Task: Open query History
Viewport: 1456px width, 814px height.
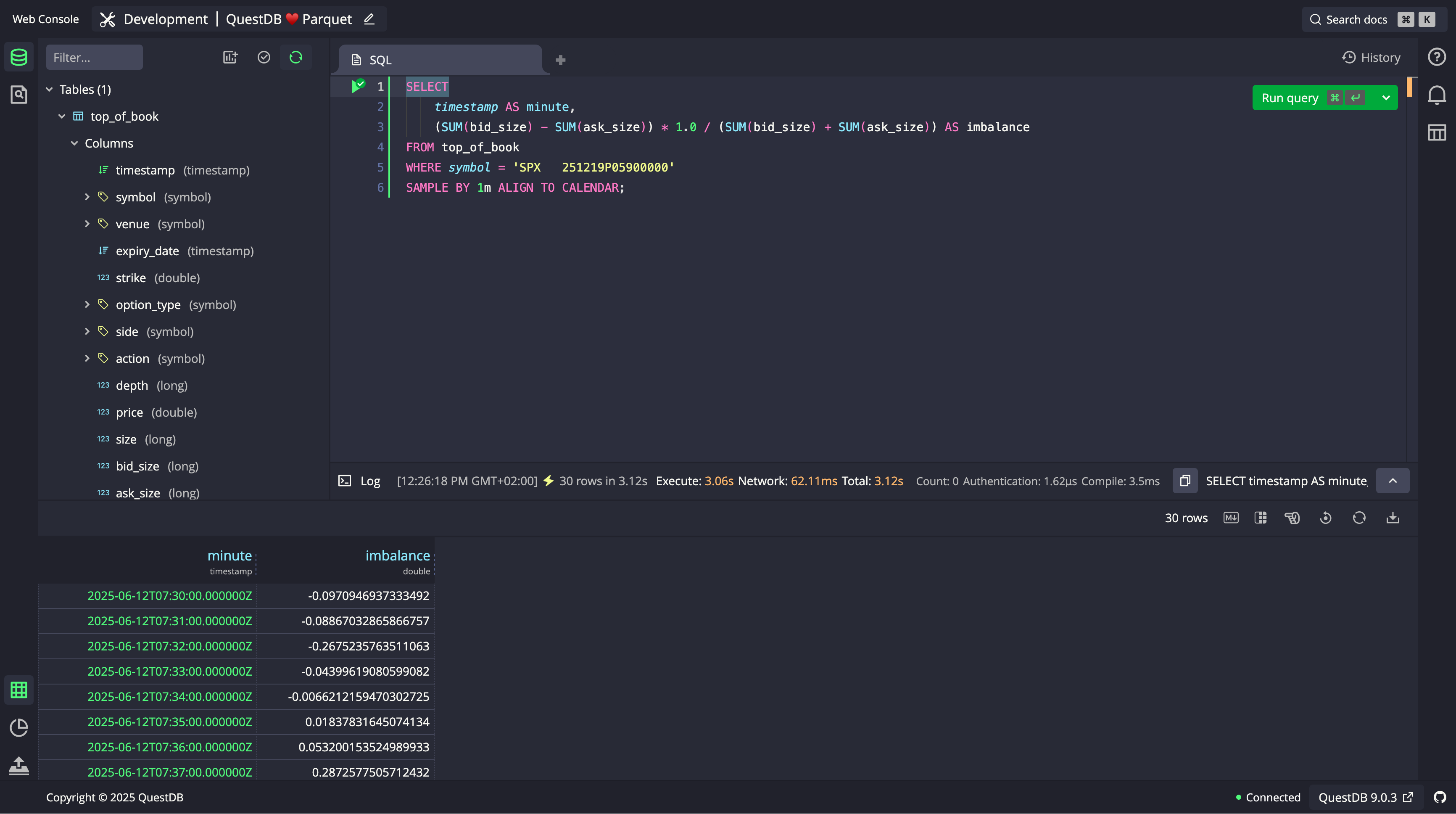Action: [x=1371, y=58]
